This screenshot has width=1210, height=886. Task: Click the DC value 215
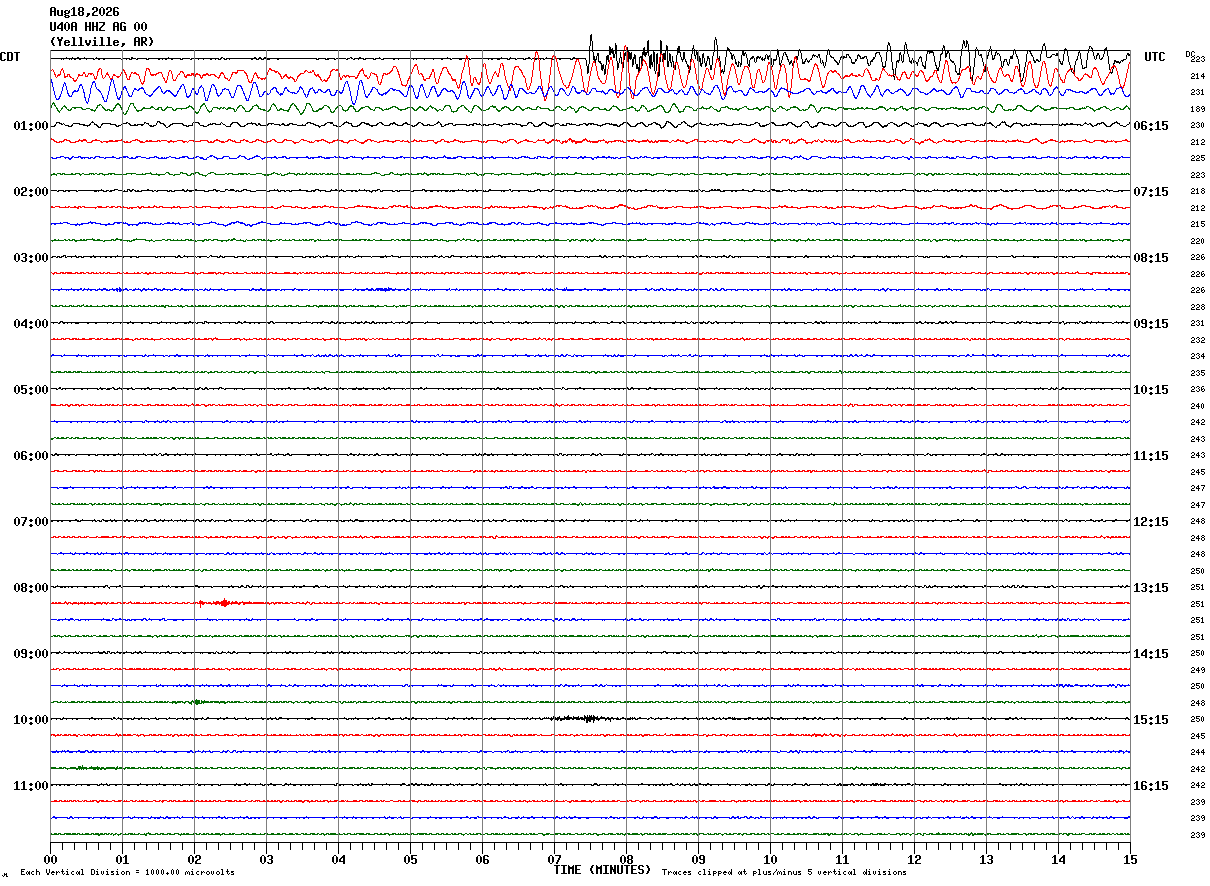point(1197,224)
